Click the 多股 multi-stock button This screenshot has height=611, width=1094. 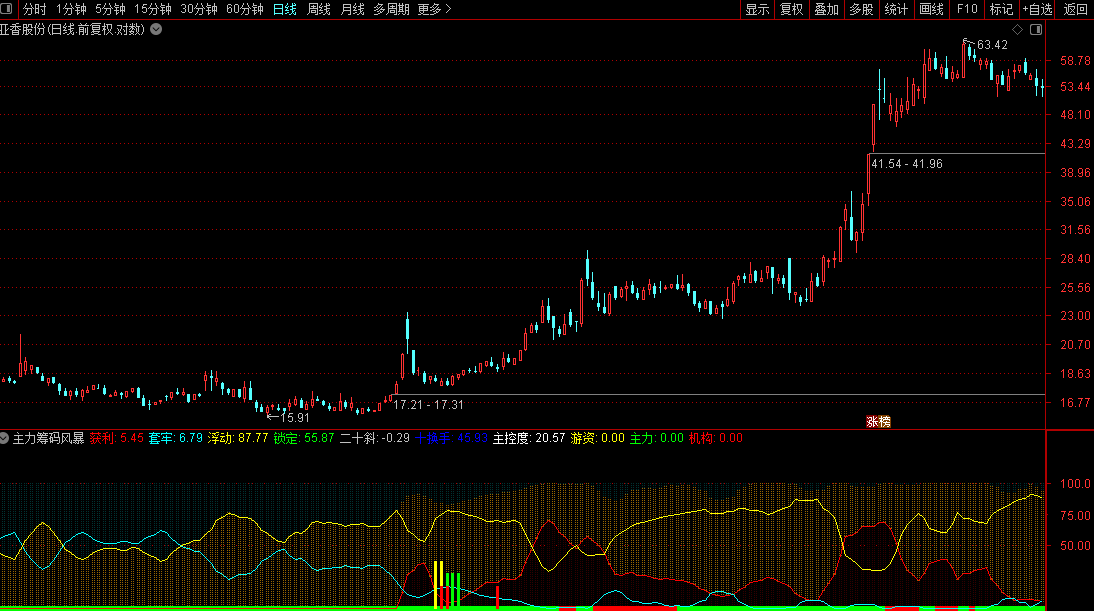click(x=862, y=9)
